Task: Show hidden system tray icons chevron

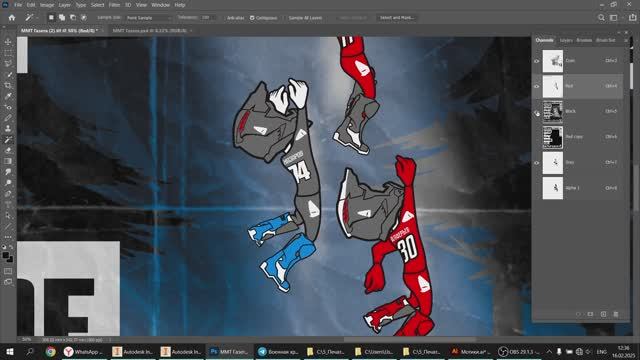Action: [x=549, y=351]
